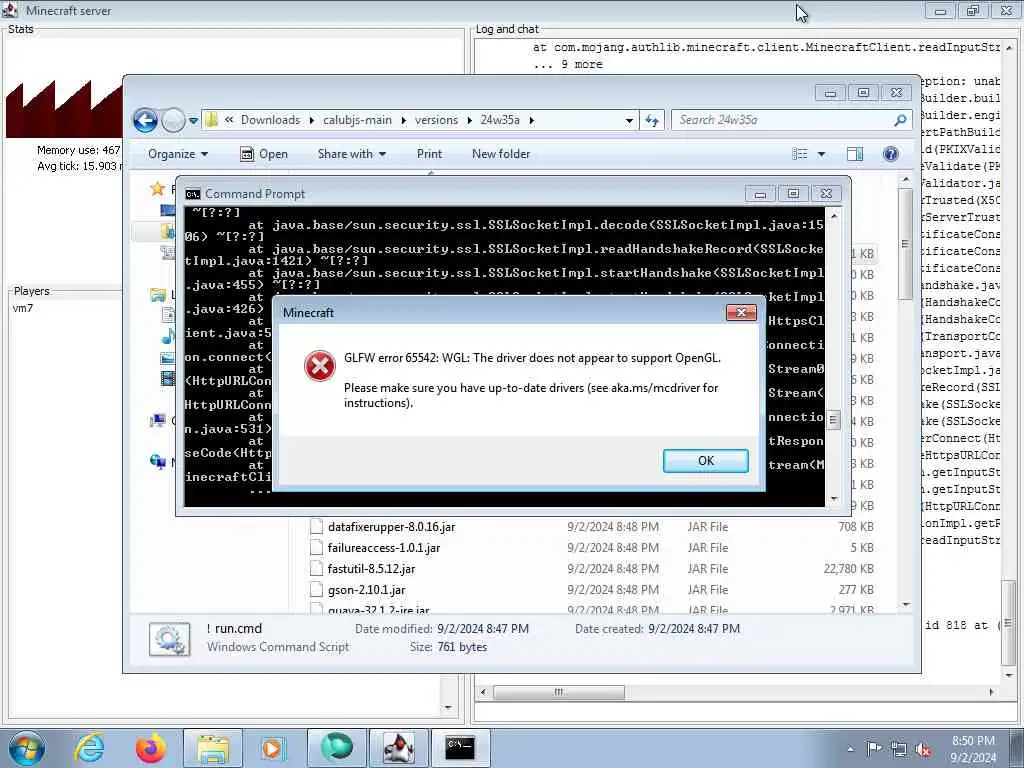1024x768 pixels.
Task: Open the recent locations dropdown arrow
Action: click(193, 121)
